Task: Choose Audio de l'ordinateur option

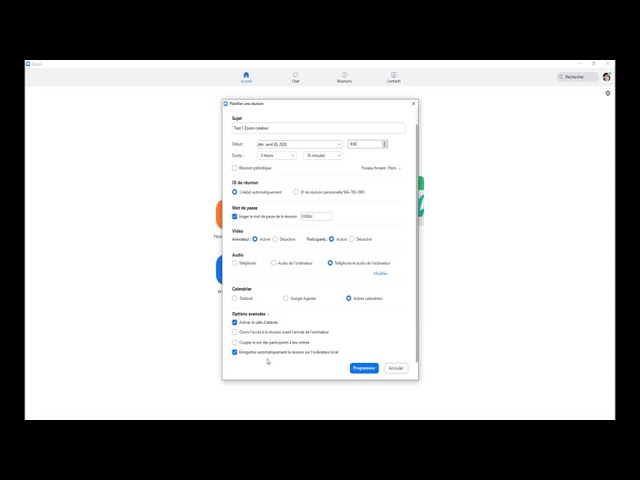Action: click(273, 263)
